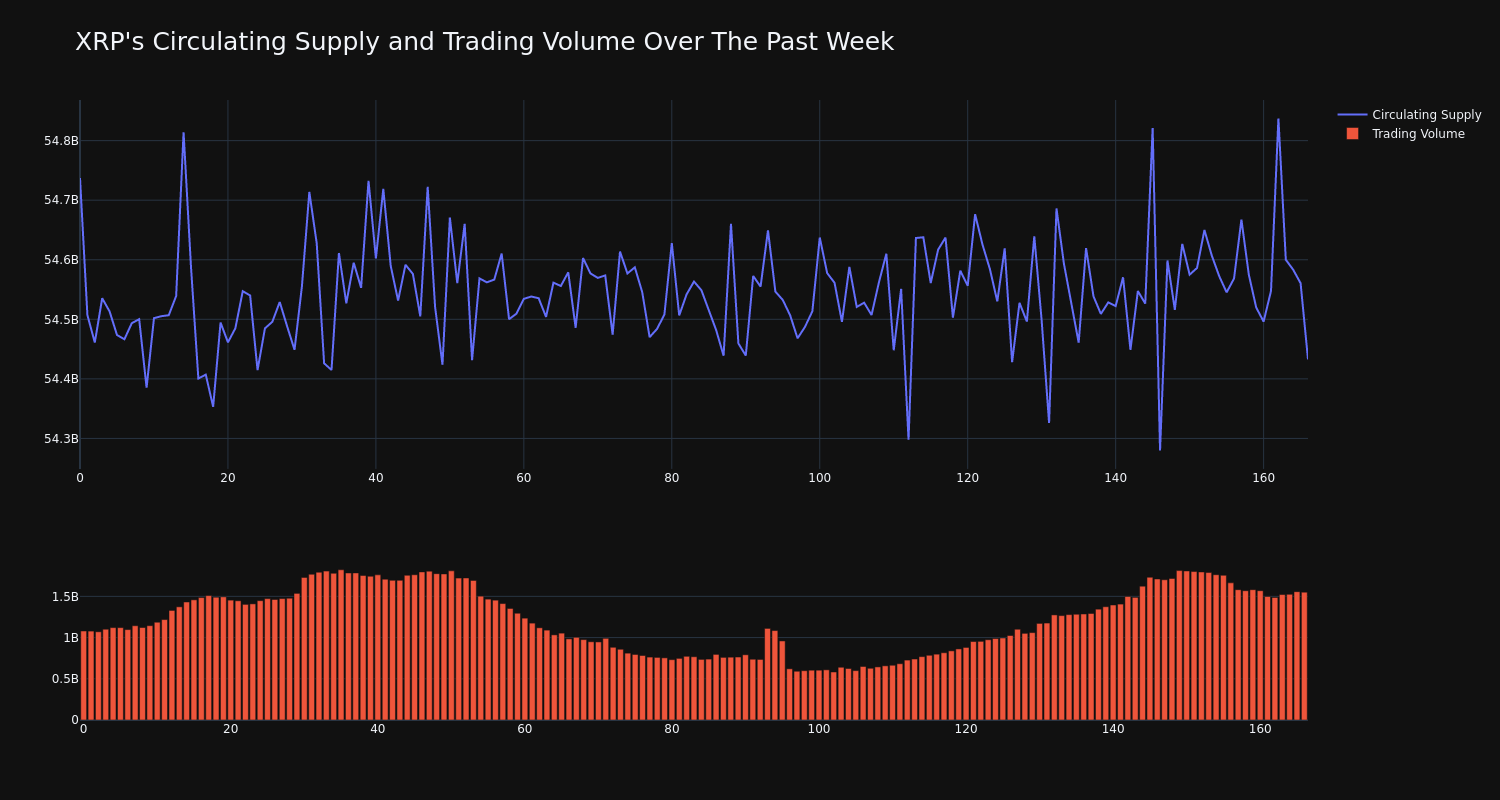Viewport: 1500px width, 800px height.
Task: Click the 1.5B volume axis label
Action: click(x=64, y=597)
